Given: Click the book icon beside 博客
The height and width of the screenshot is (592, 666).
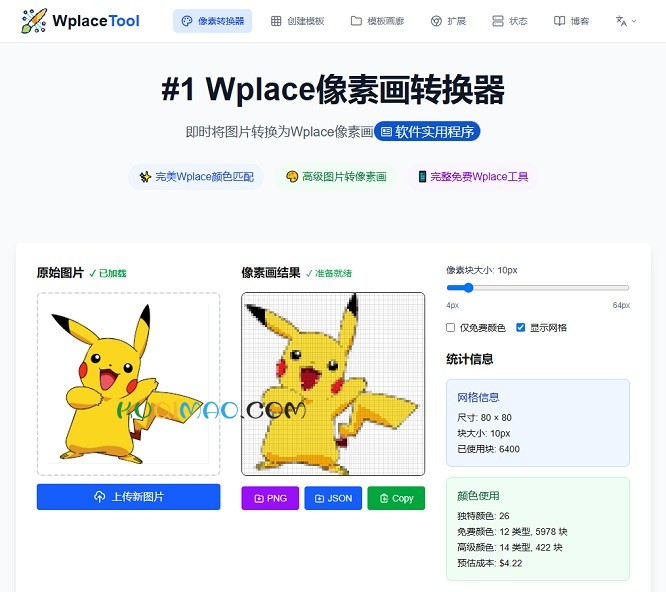Looking at the screenshot, I should (559, 21).
